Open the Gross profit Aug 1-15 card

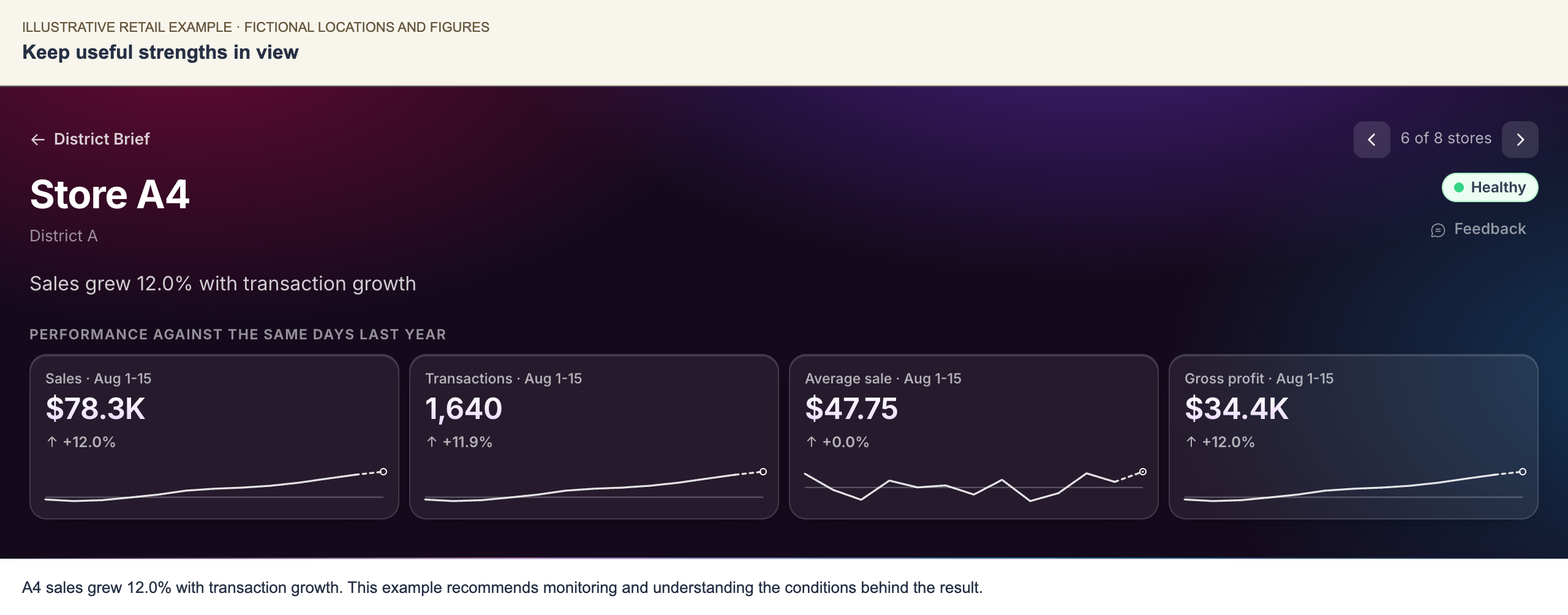click(x=1354, y=437)
